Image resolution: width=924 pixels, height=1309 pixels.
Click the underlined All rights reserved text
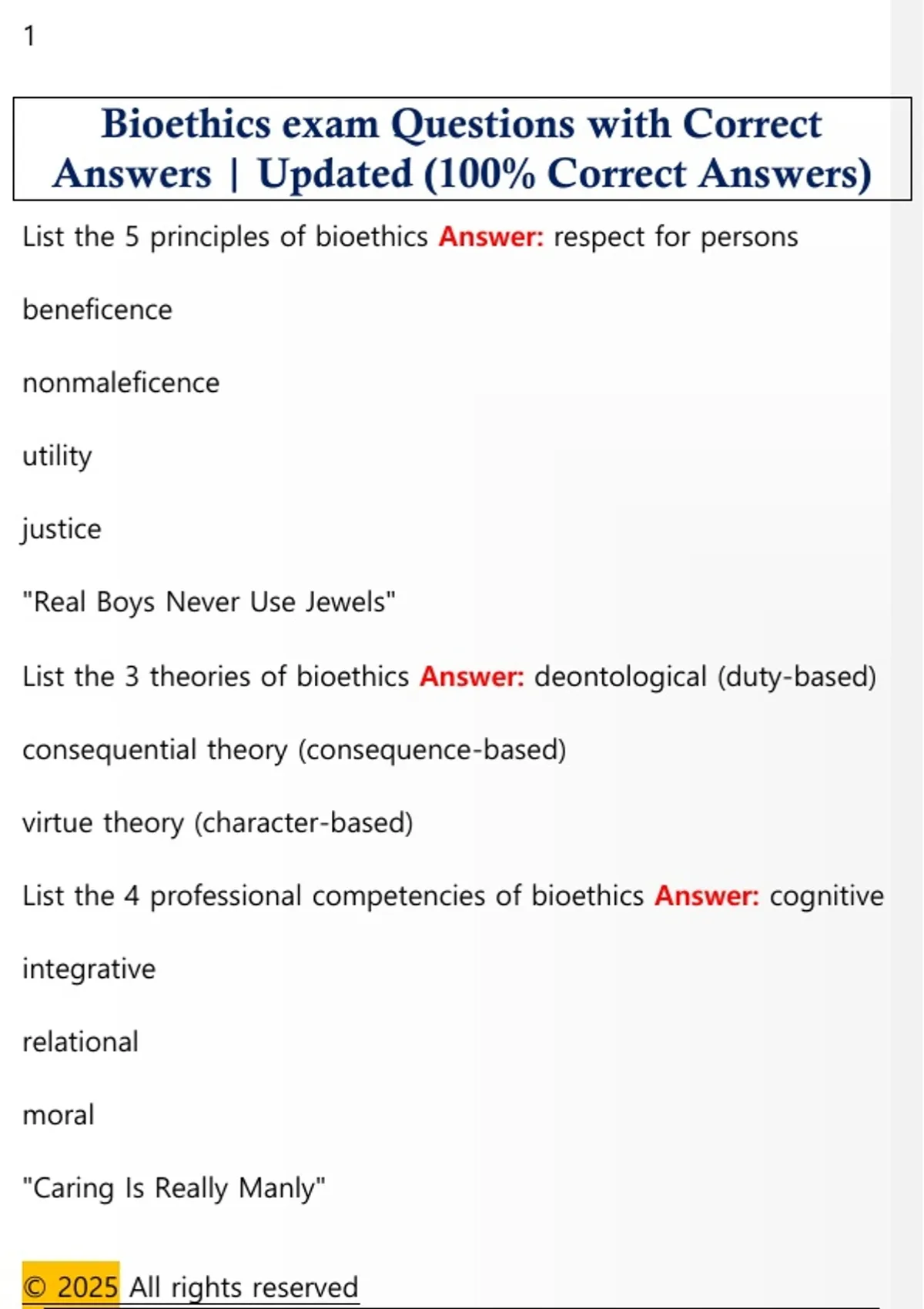pyautogui.click(x=243, y=1287)
